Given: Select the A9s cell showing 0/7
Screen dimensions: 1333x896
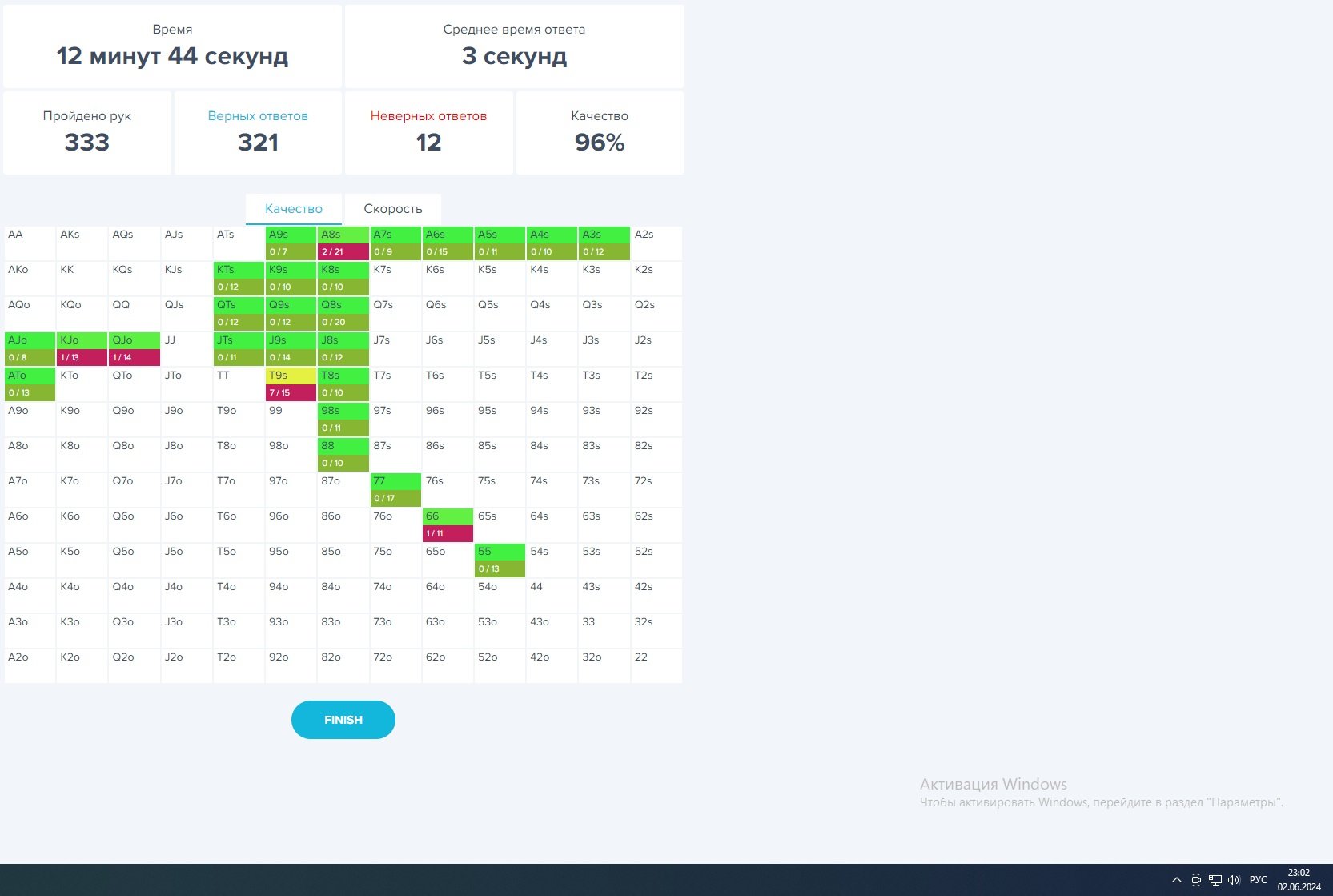Looking at the screenshot, I should pyautogui.click(x=291, y=243).
